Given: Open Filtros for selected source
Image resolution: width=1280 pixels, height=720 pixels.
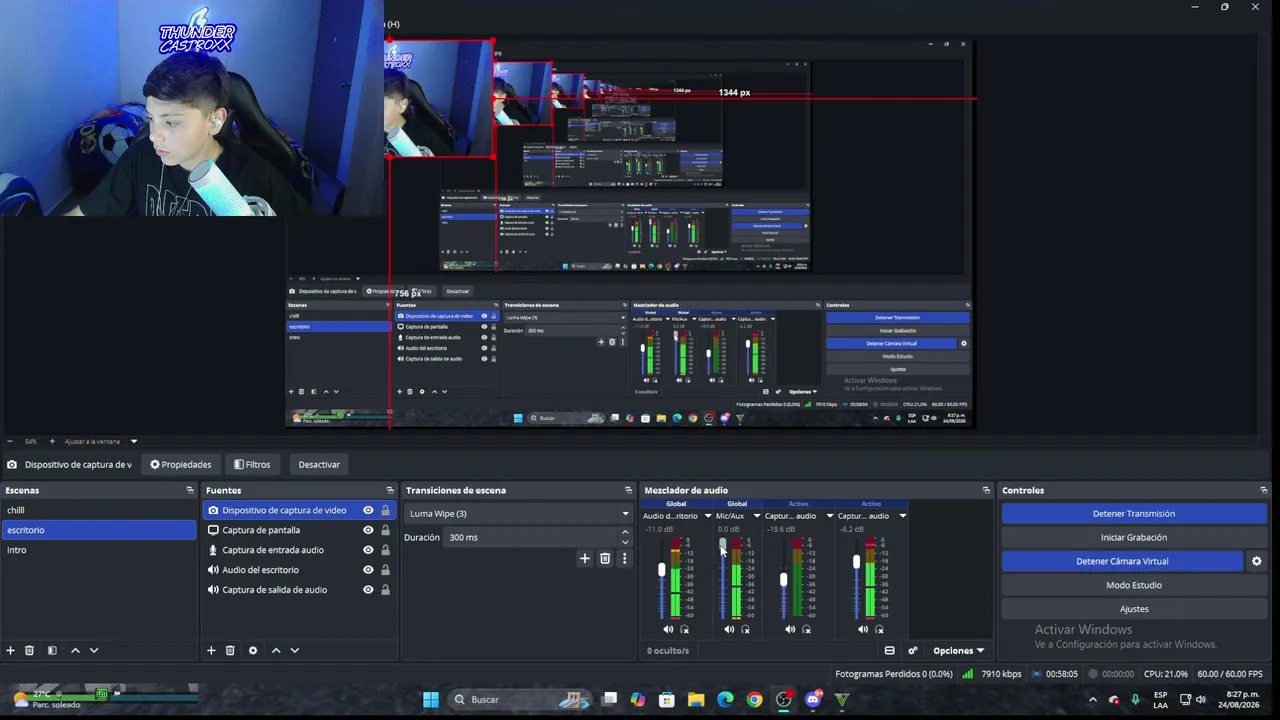Looking at the screenshot, I should 252,464.
